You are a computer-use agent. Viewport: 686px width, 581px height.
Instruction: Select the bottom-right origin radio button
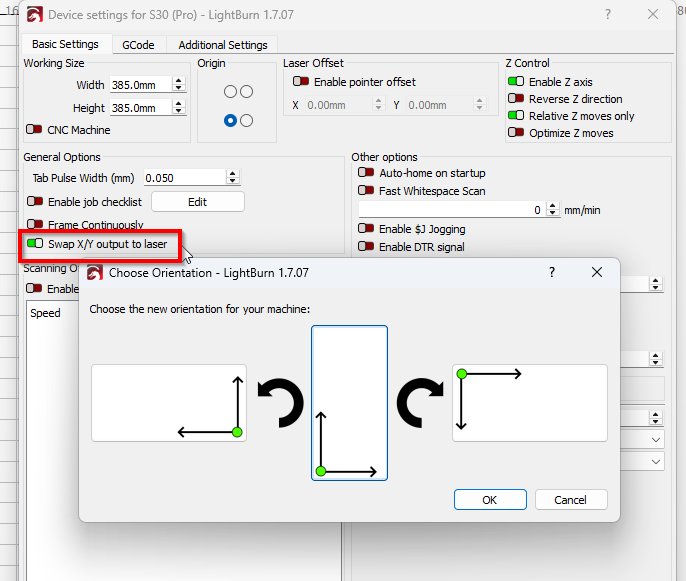click(x=247, y=120)
